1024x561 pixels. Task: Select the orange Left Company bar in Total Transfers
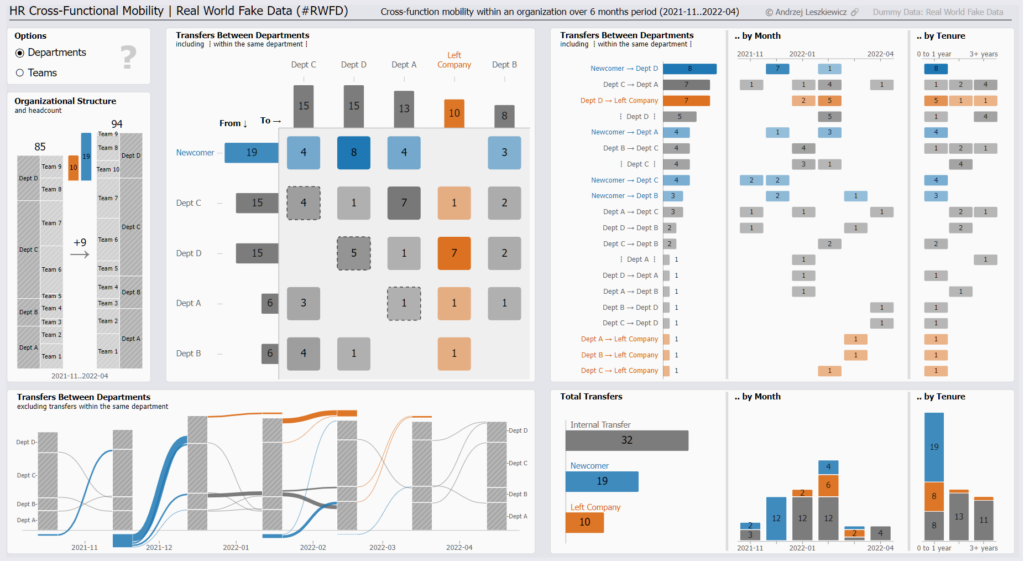point(584,522)
